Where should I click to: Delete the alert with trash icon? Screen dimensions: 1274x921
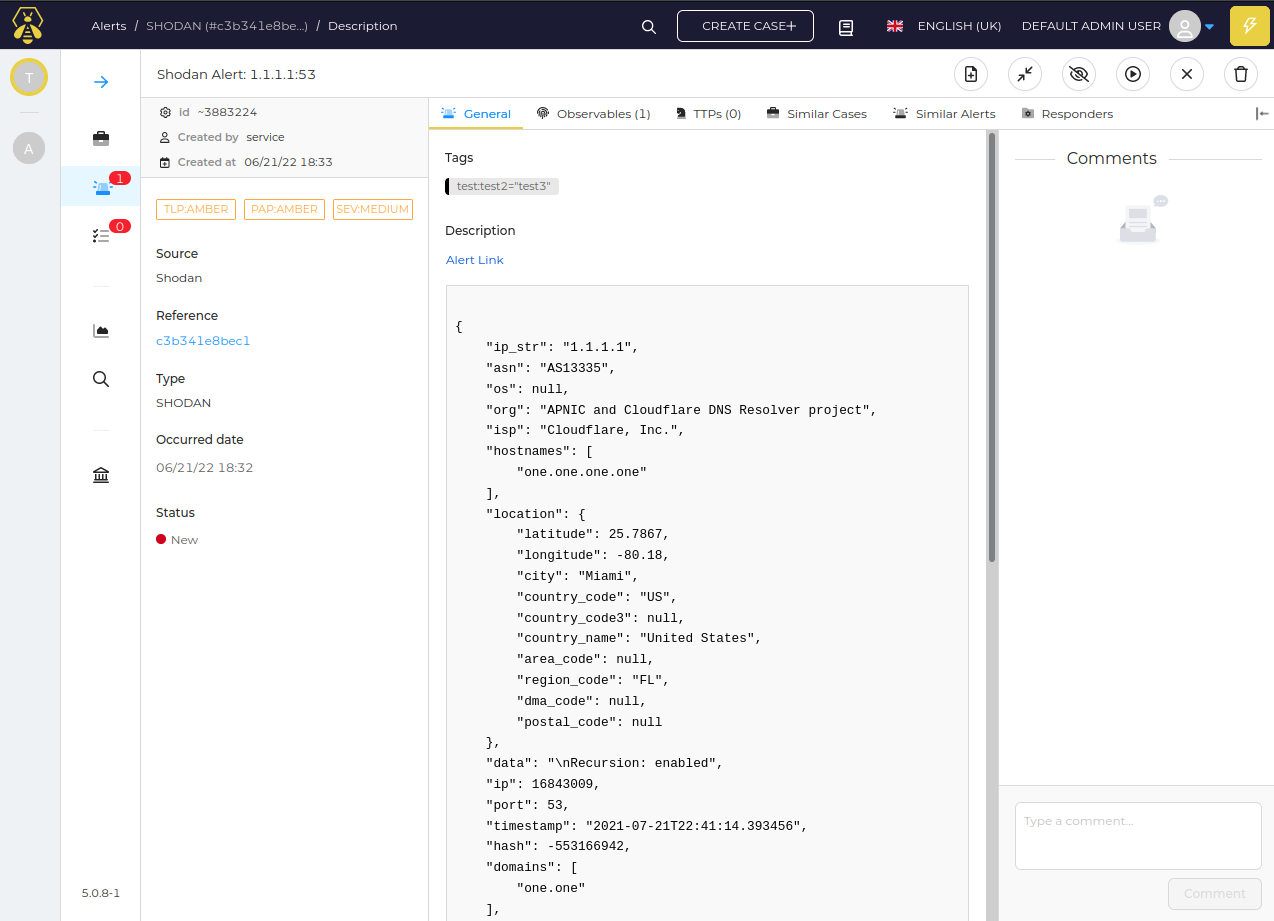point(1241,74)
